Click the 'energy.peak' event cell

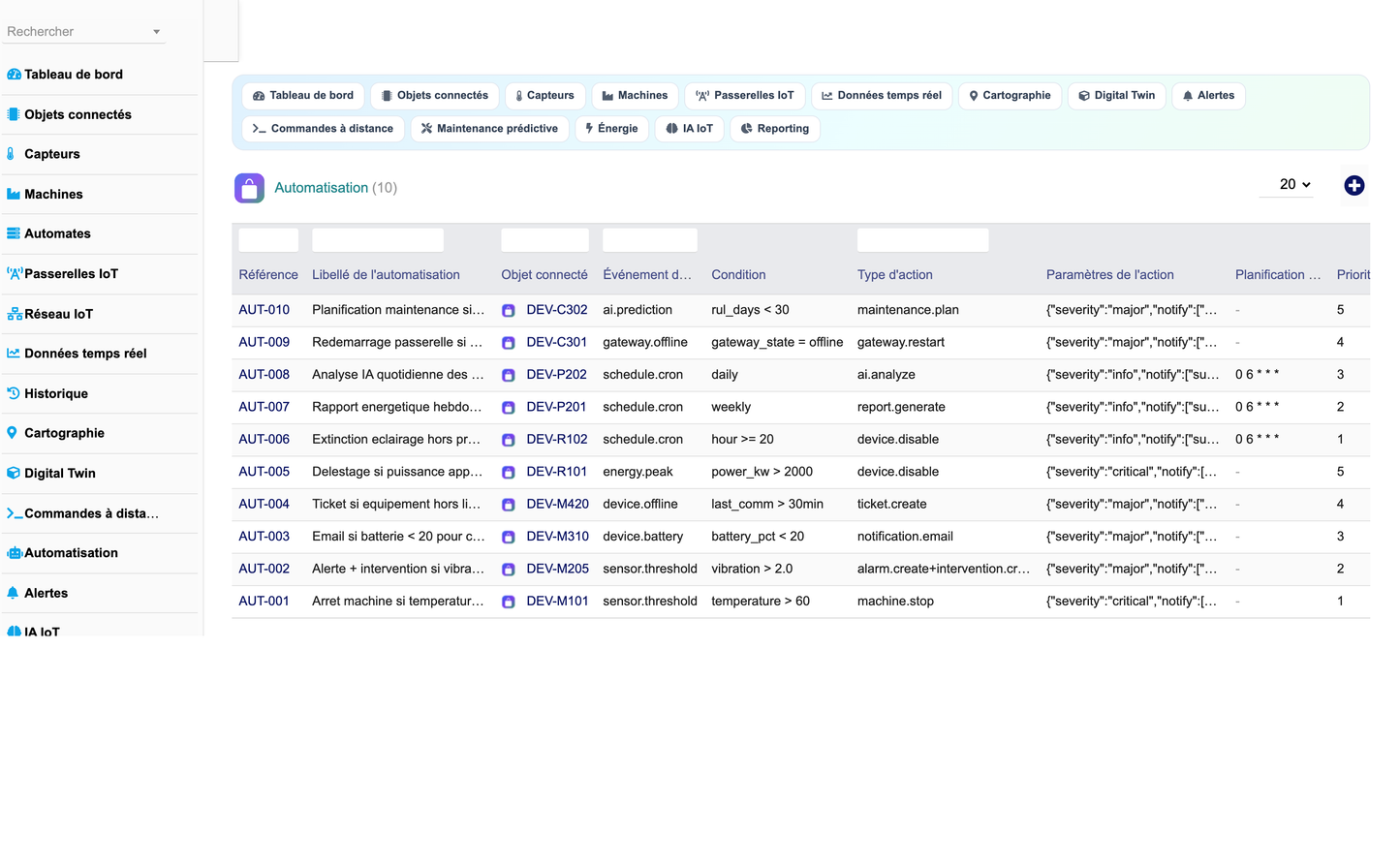tap(638, 472)
